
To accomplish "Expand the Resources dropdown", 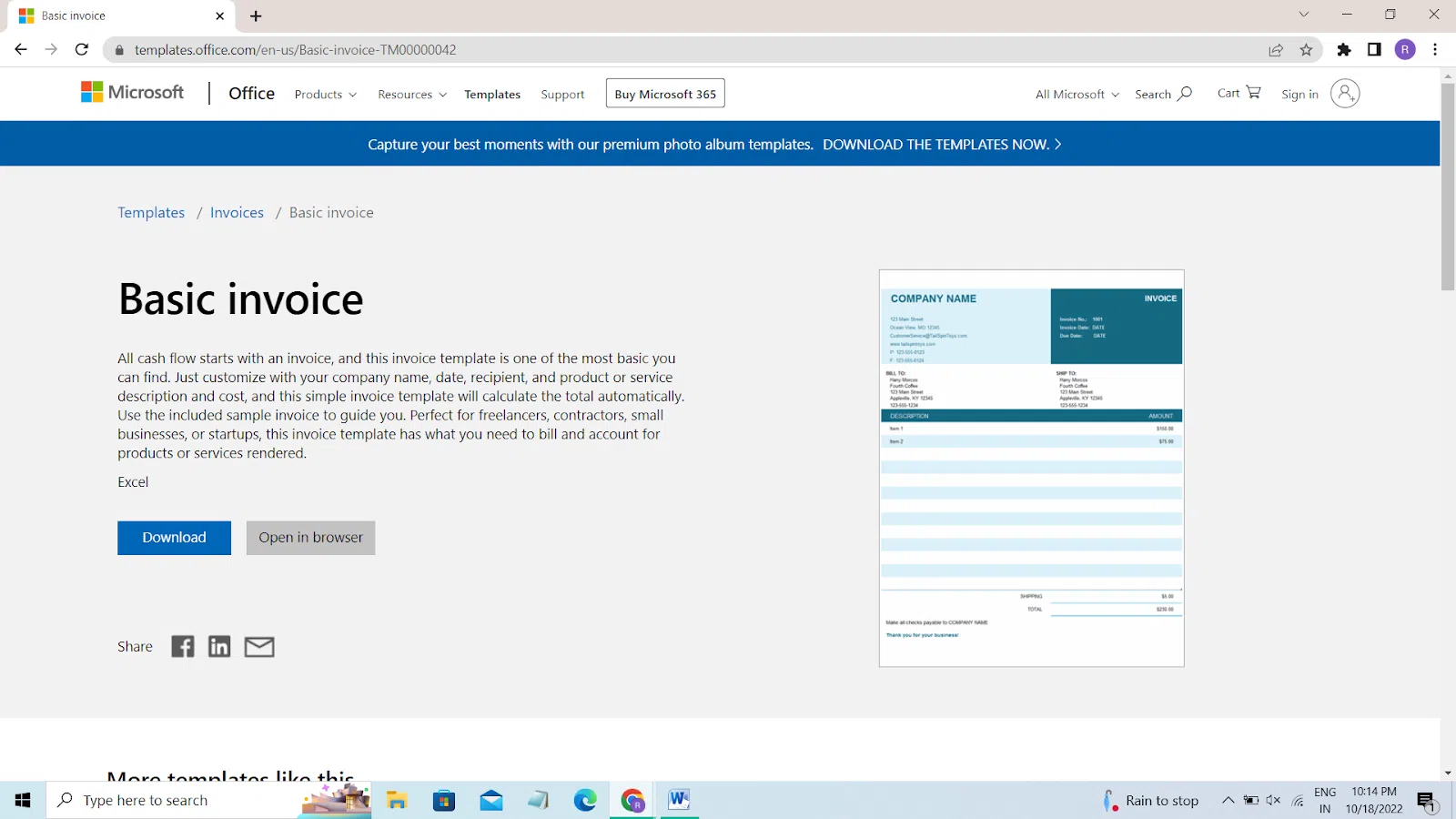I will click(x=412, y=95).
